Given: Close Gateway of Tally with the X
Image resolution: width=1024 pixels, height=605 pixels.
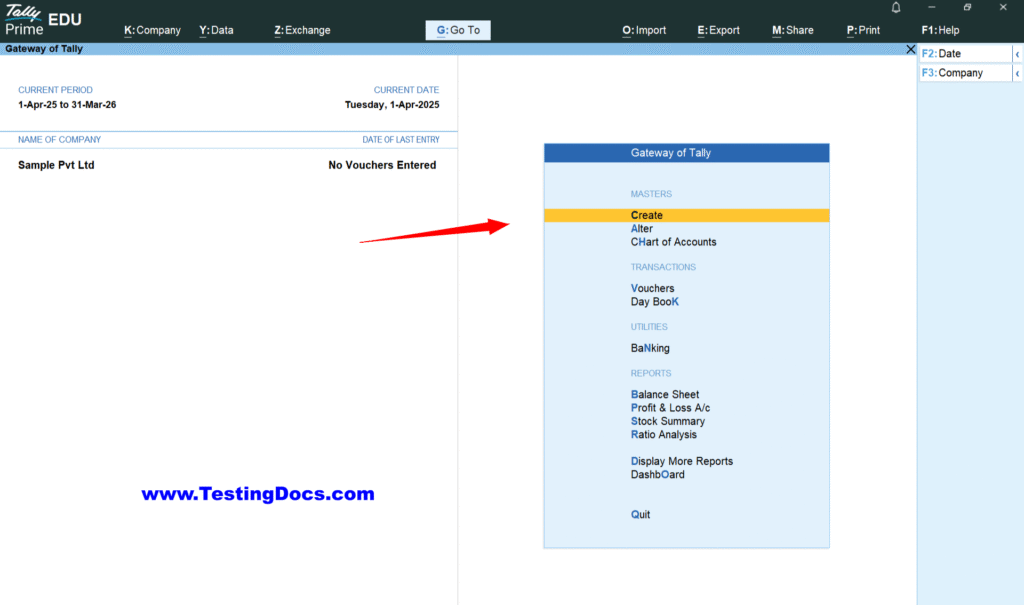Looking at the screenshot, I should [910, 48].
